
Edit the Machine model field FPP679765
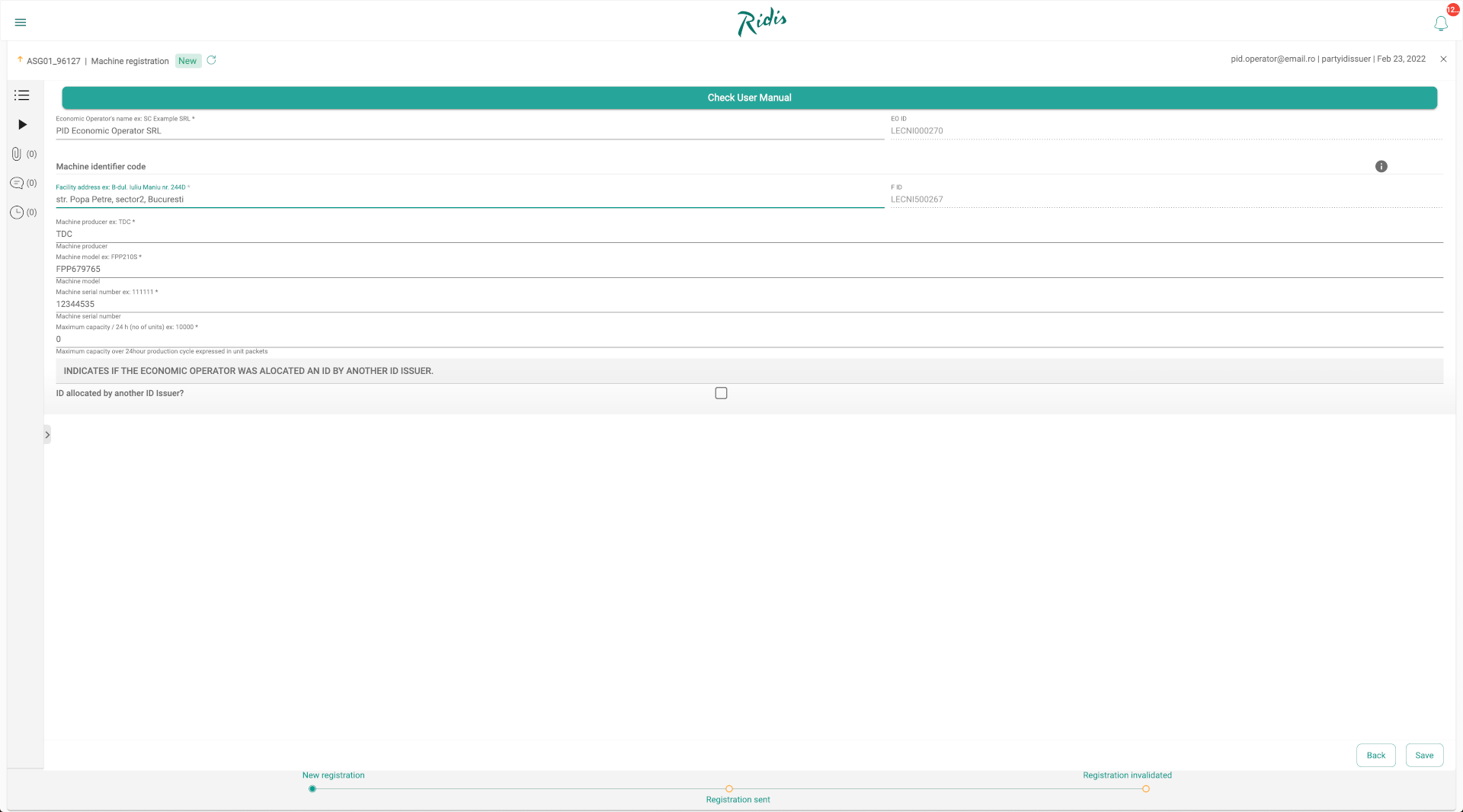(x=749, y=270)
